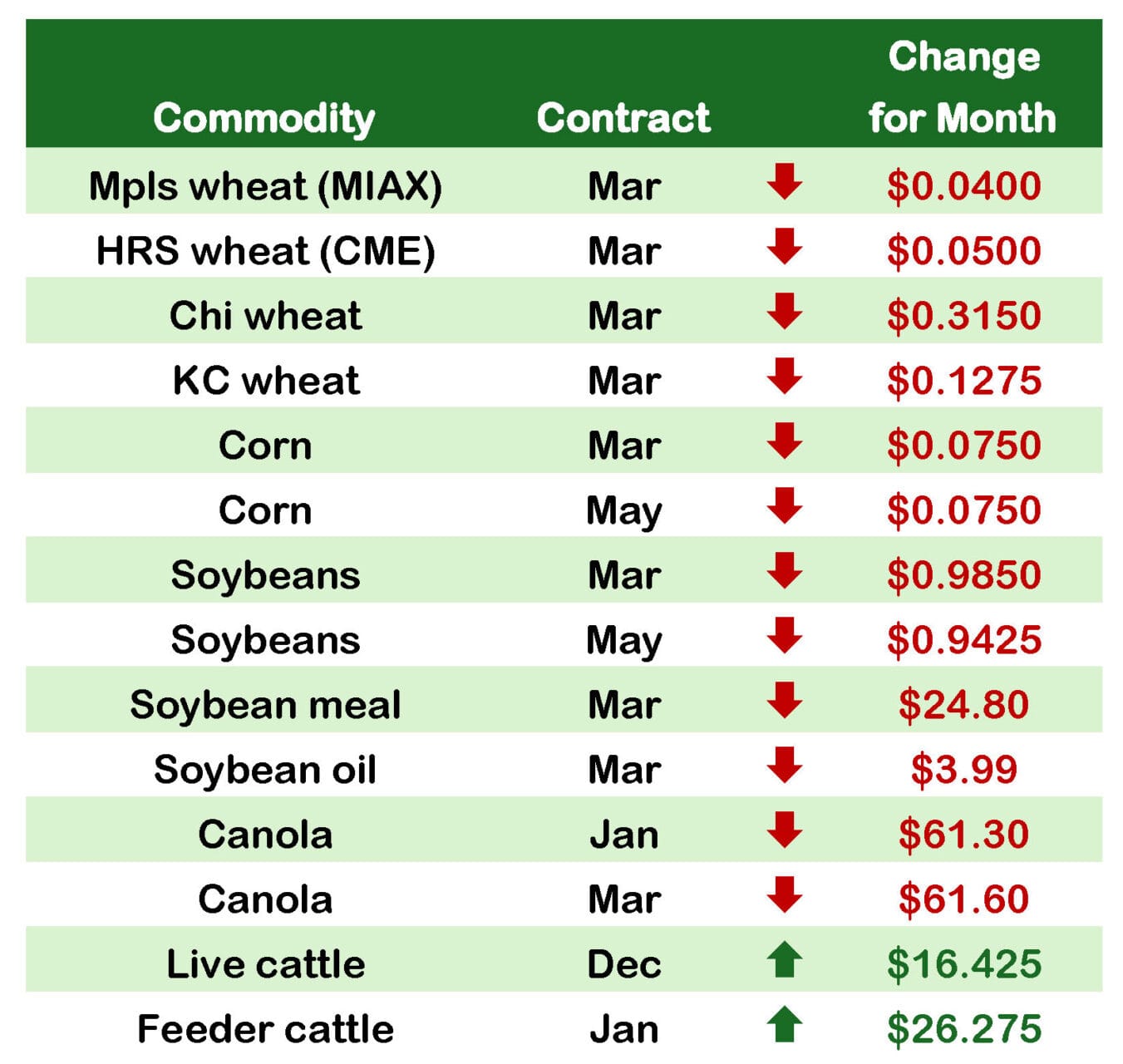Click the red down arrow for Mpls wheat
Viewport: 1123px width, 1064px height.
pyautogui.click(x=784, y=182)
